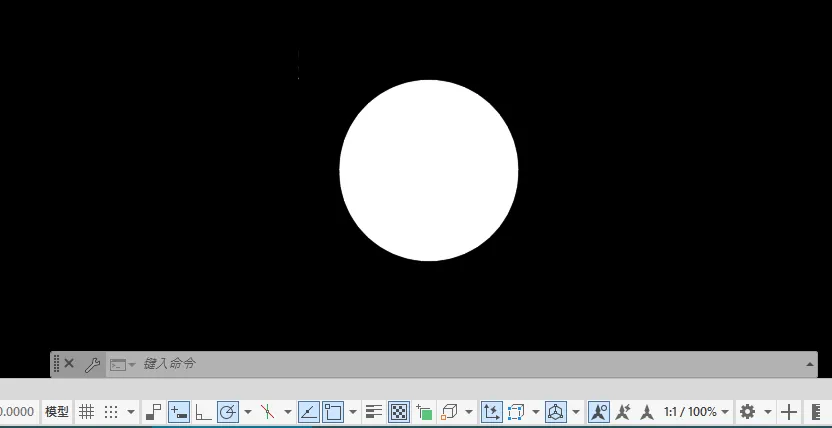Click the 3D object snap cube icon

[449, 412]
